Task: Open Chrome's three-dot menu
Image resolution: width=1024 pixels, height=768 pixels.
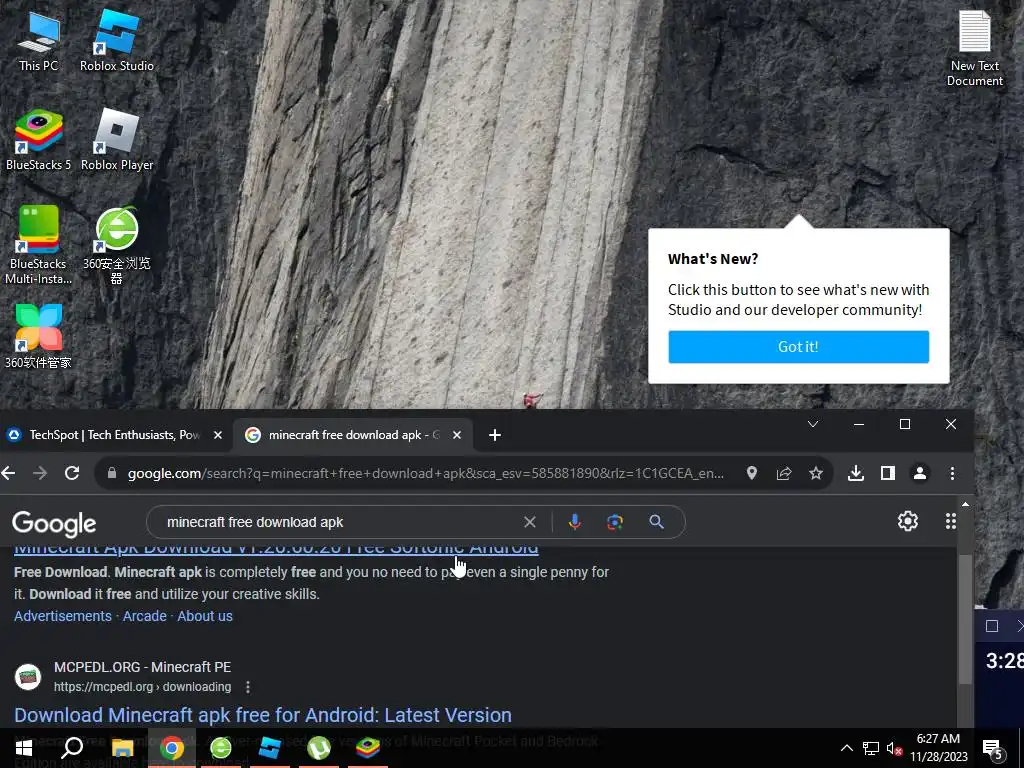Action: tap(952, 473)
